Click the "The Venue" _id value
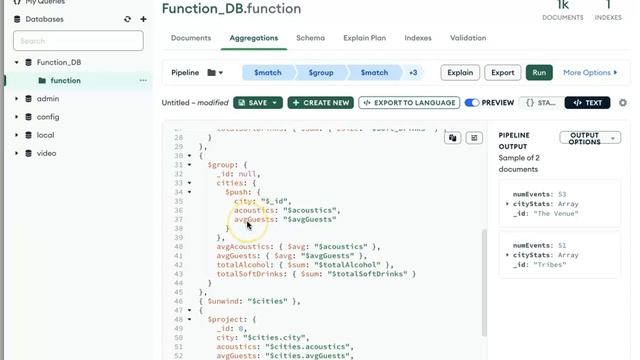Viewport: 640px width, 360px height. (556, 214)
